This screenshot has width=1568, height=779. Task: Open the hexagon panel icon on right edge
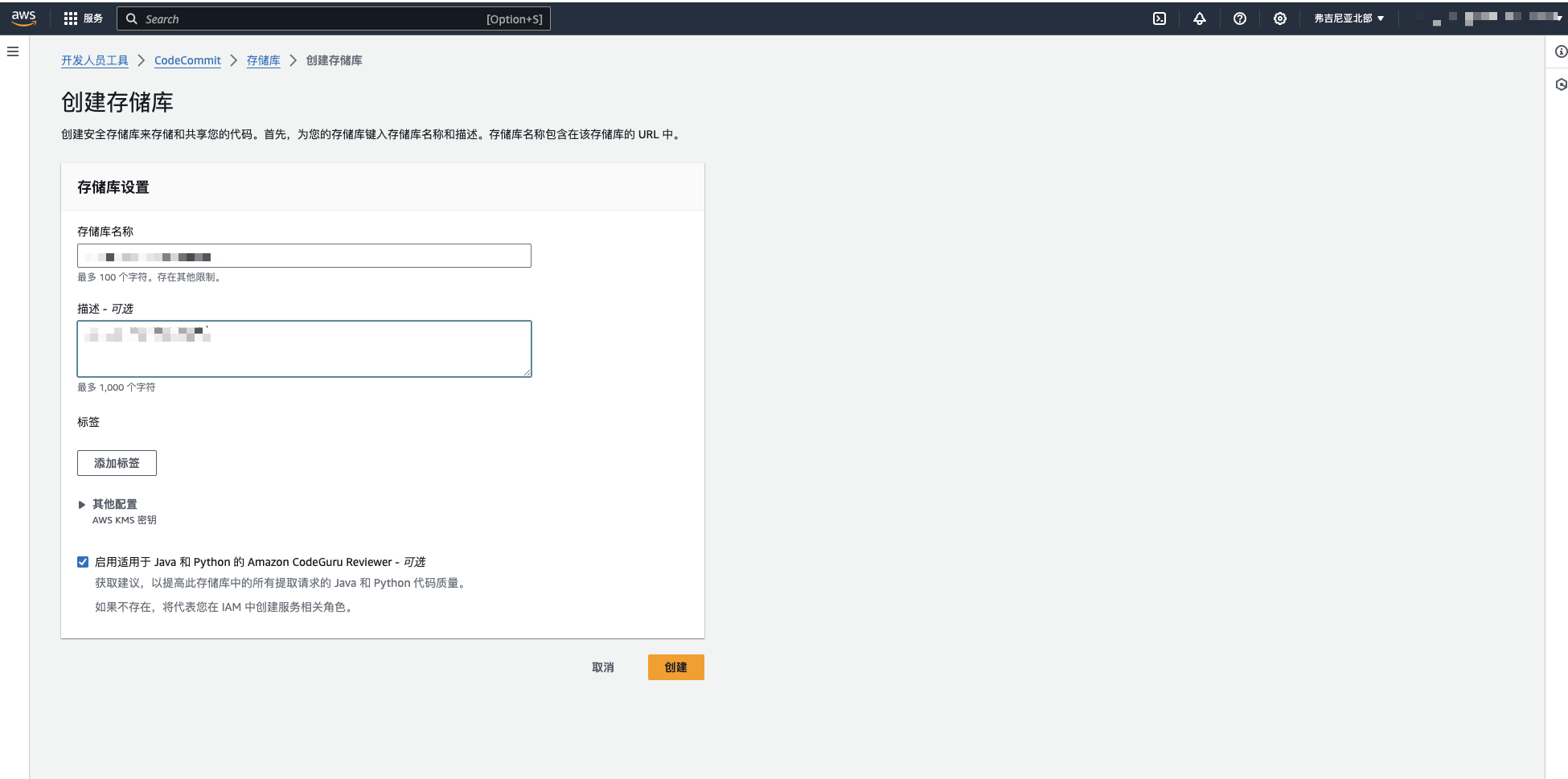click(x=1561, y=84)
